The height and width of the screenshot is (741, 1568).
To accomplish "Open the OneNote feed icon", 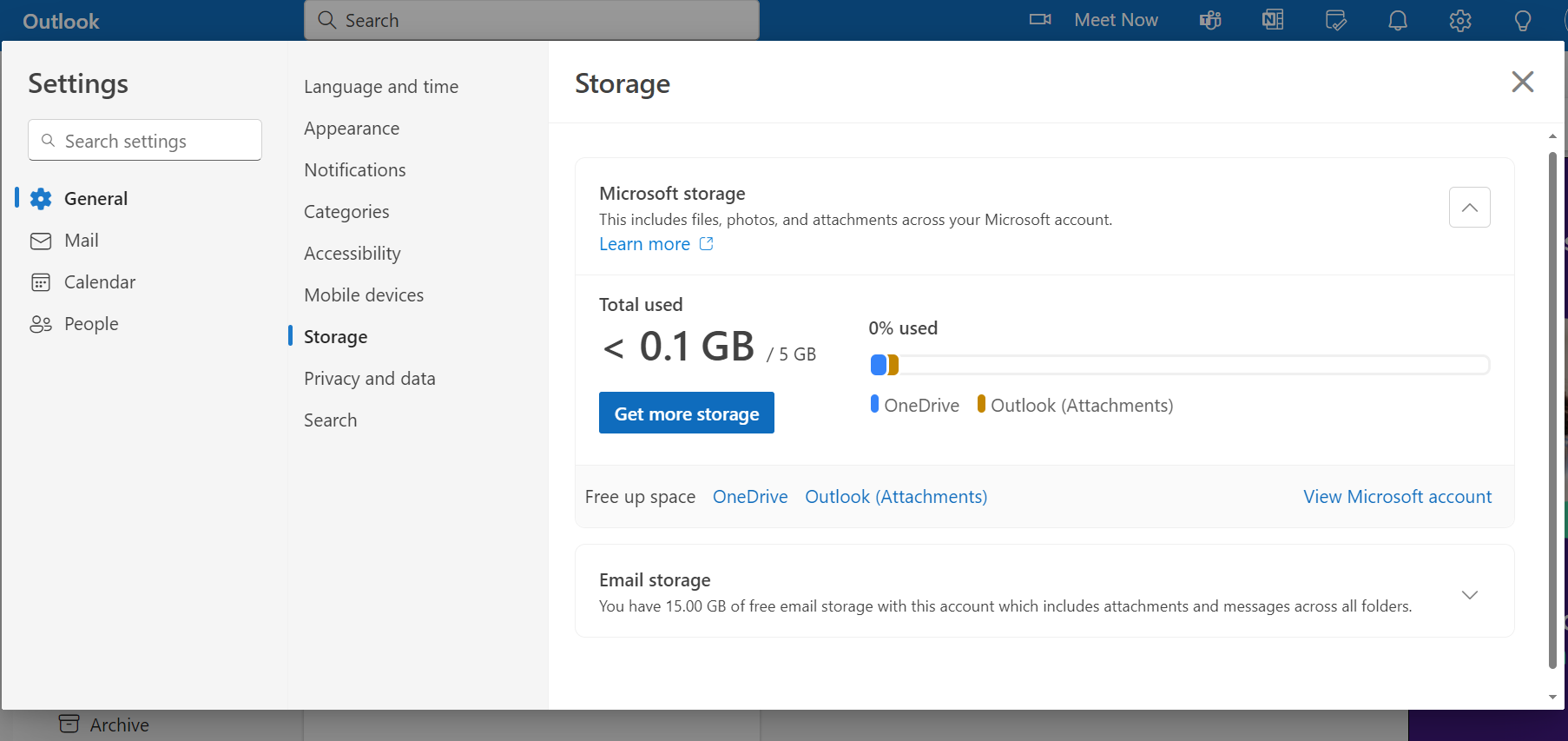I will [1273, 20].
